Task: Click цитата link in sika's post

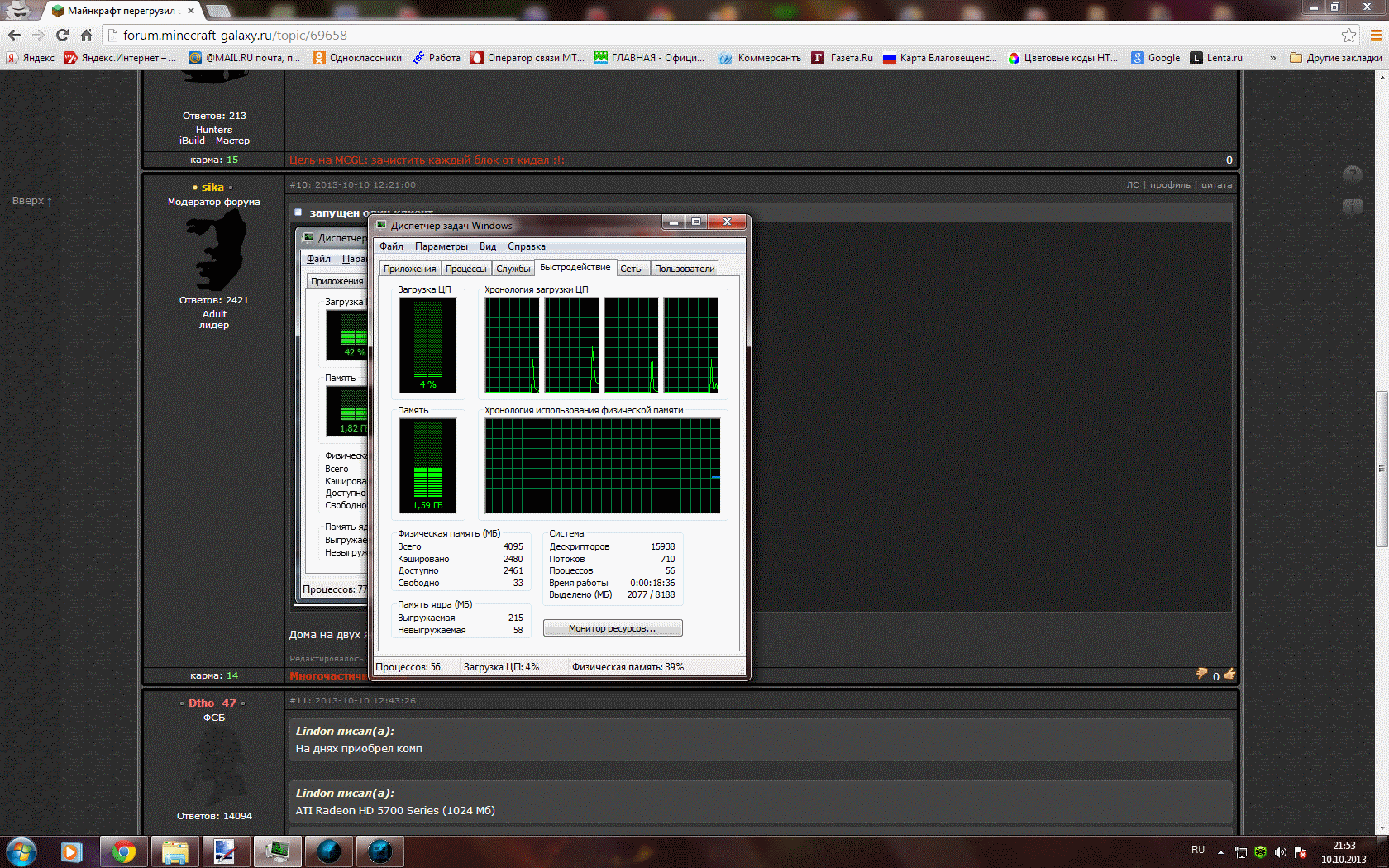Action: click(1216, 184)
